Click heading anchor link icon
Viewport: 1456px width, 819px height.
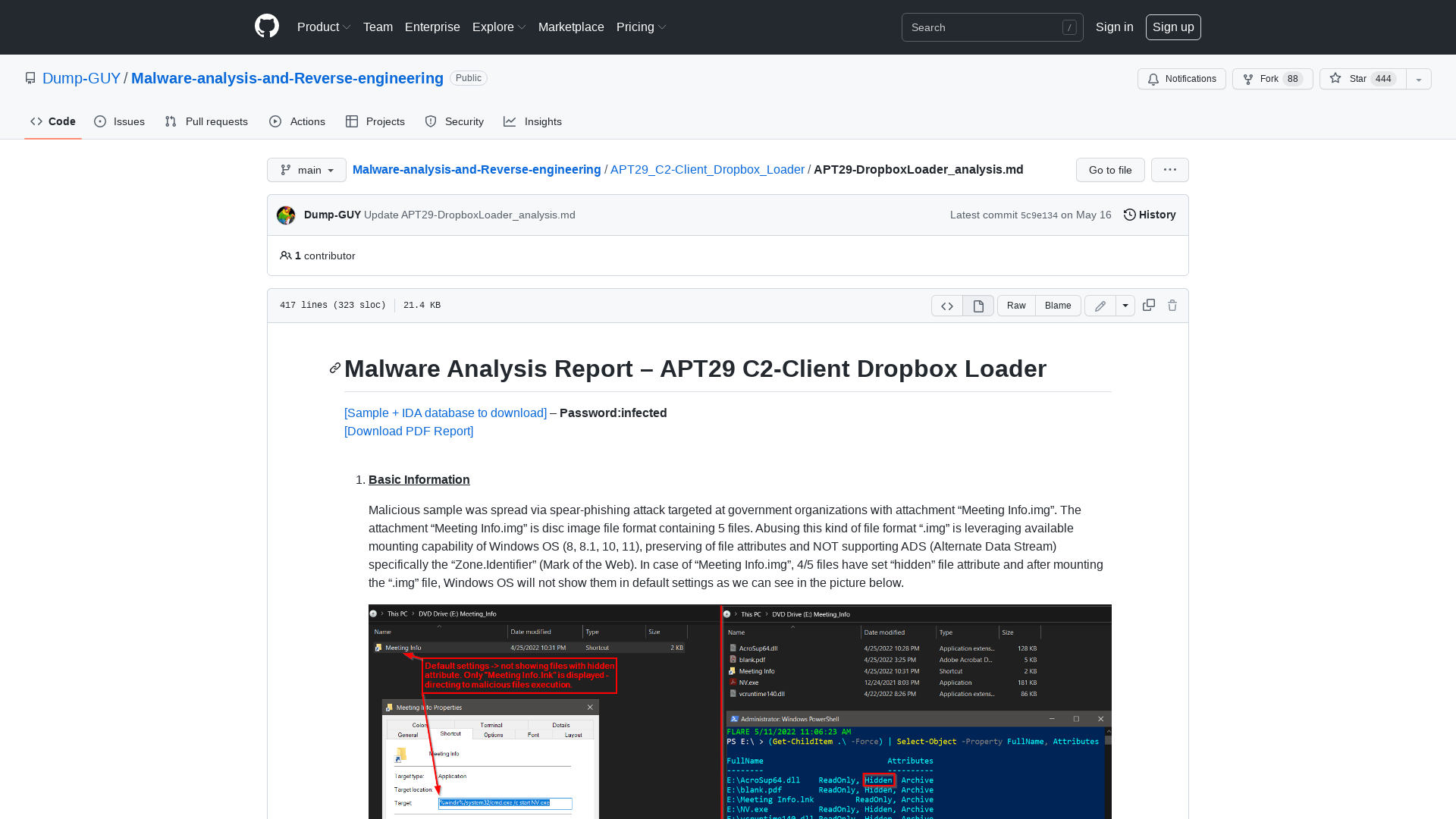(x=335, y=368)
